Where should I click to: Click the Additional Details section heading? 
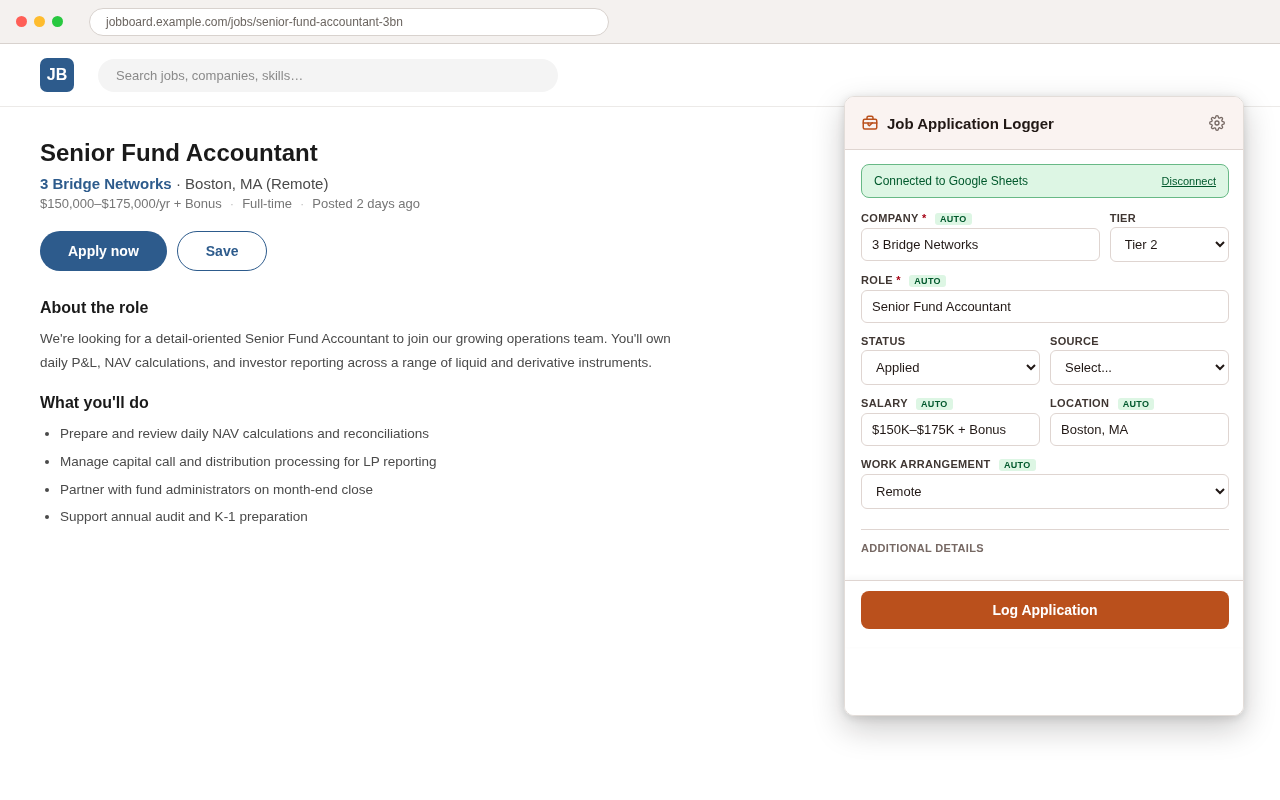[922, 548]
